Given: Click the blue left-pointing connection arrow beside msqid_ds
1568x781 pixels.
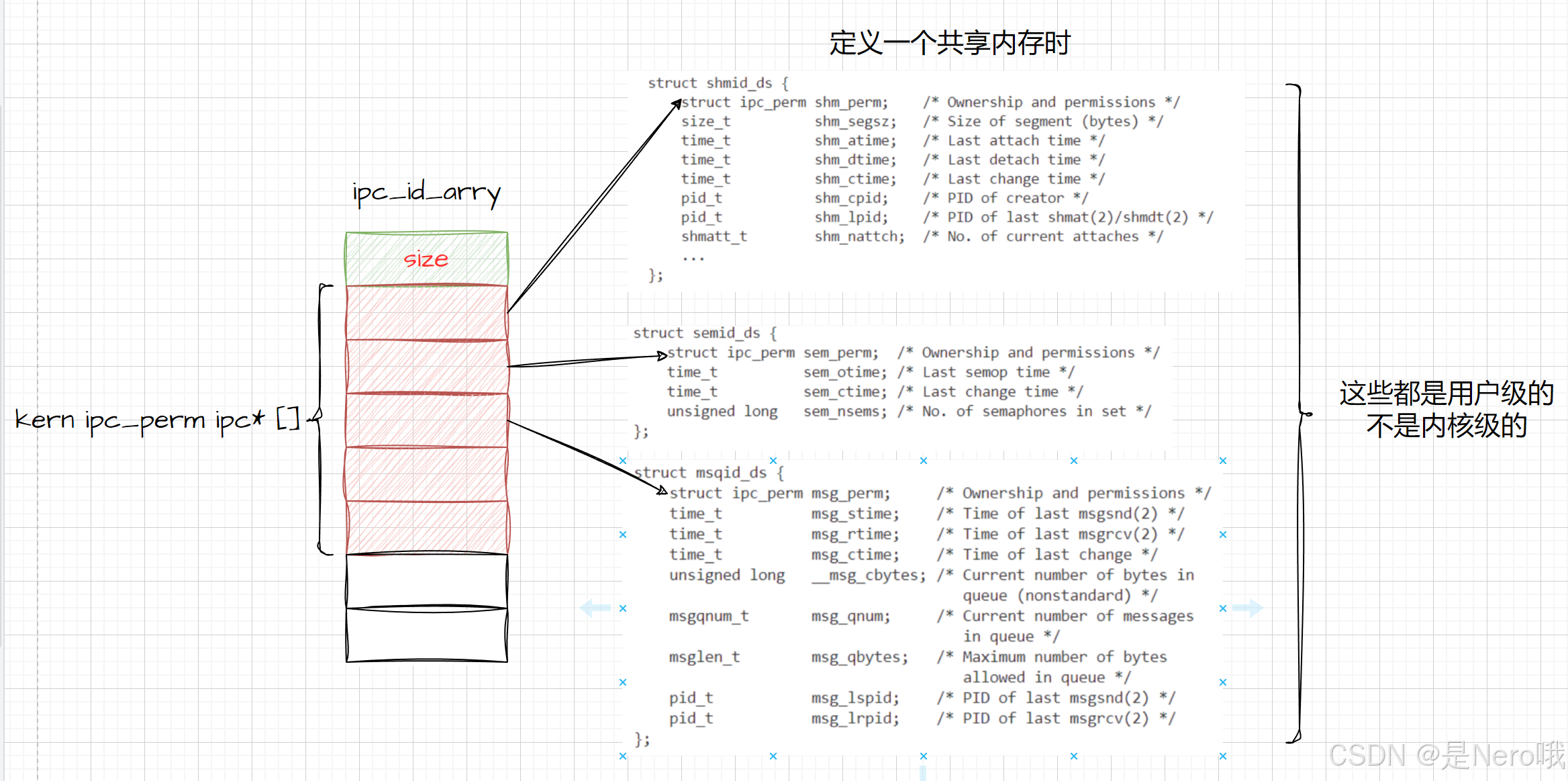Looking at the screenshot, I should tap(595, 608).
